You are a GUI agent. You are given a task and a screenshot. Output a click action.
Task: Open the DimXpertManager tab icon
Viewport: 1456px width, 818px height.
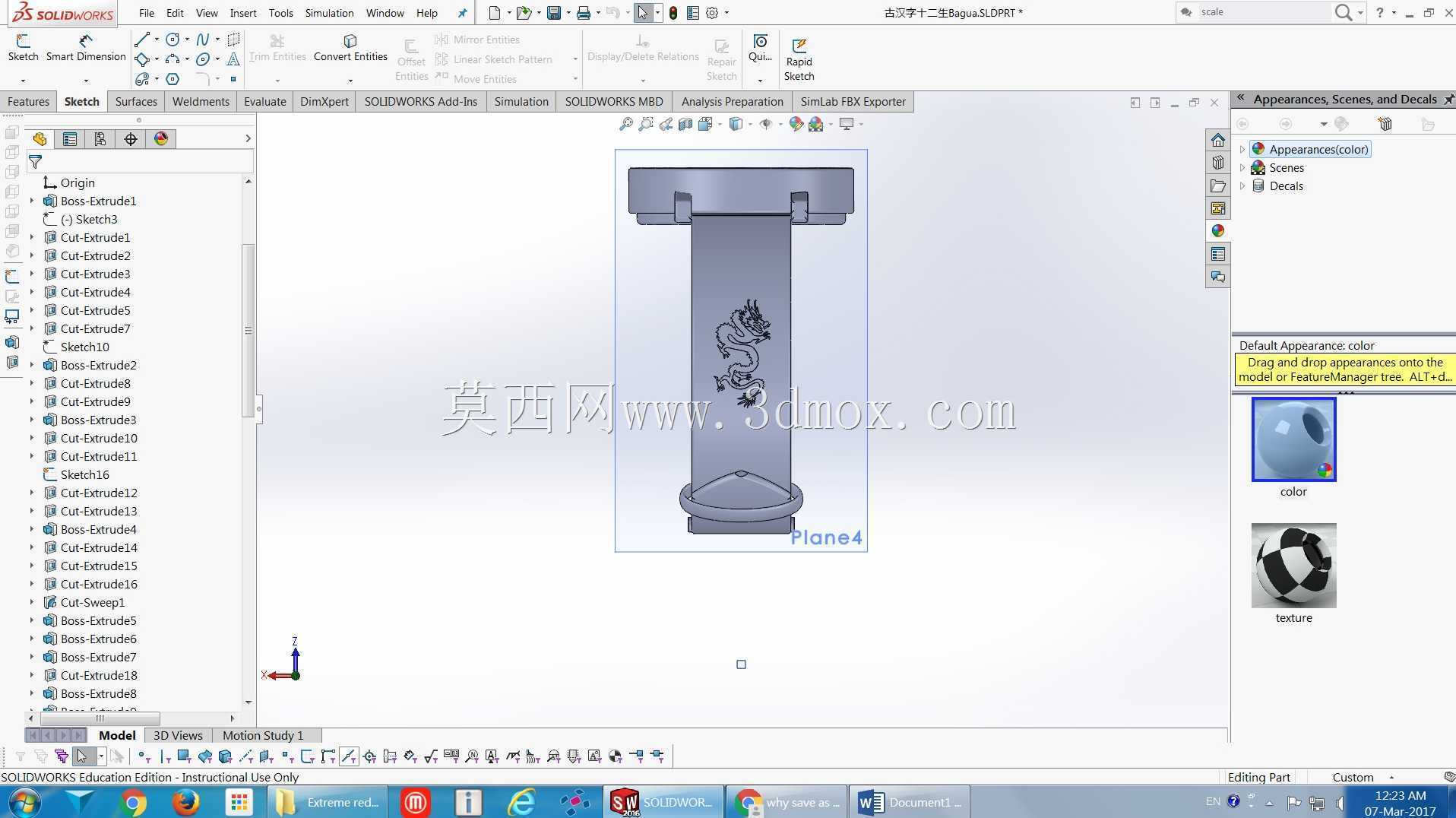[x=131, y=138]
